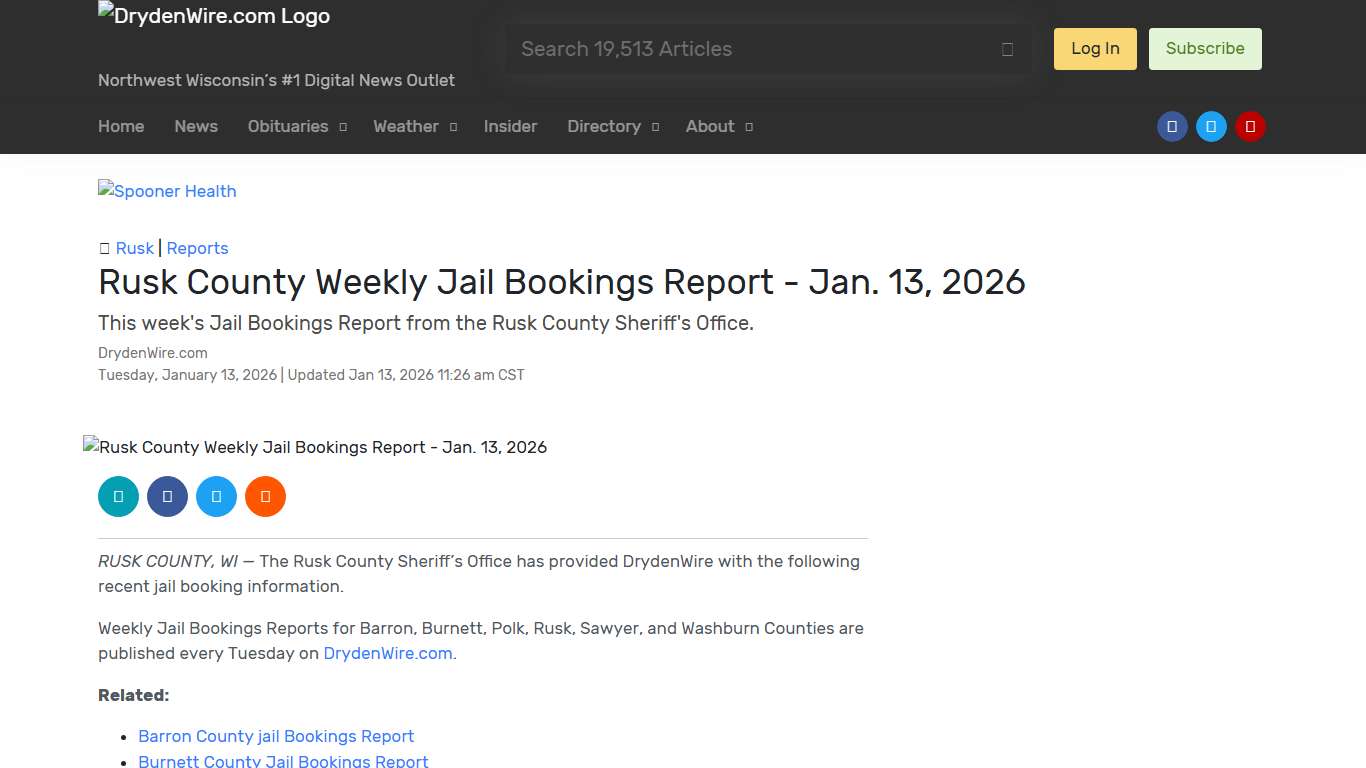Switch to the News section
This screenshot has width=1366, height=768.
195,126
